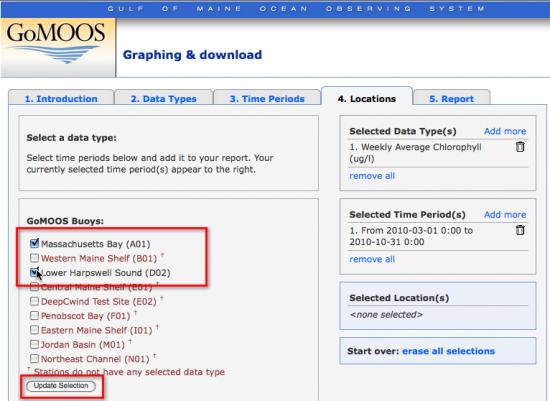Check Central Maine Shelf (E01) box
550x401 pixels.
click(34, 287)
